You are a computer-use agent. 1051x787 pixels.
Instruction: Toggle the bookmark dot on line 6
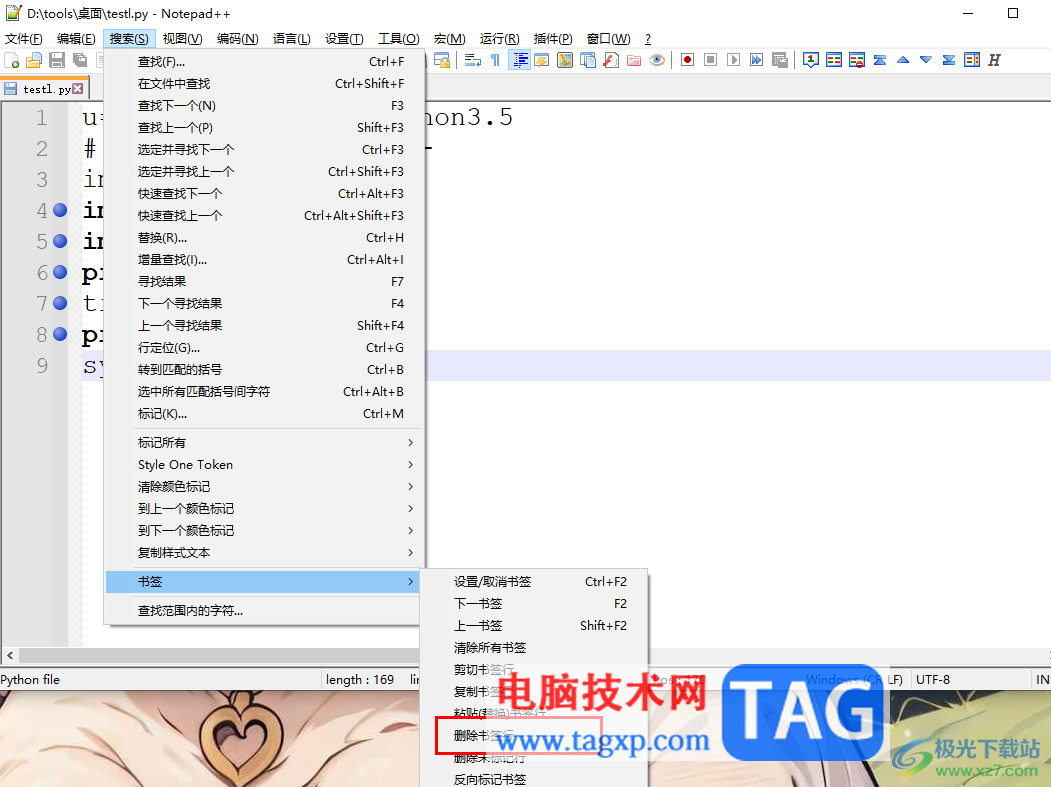click(60, 272)
